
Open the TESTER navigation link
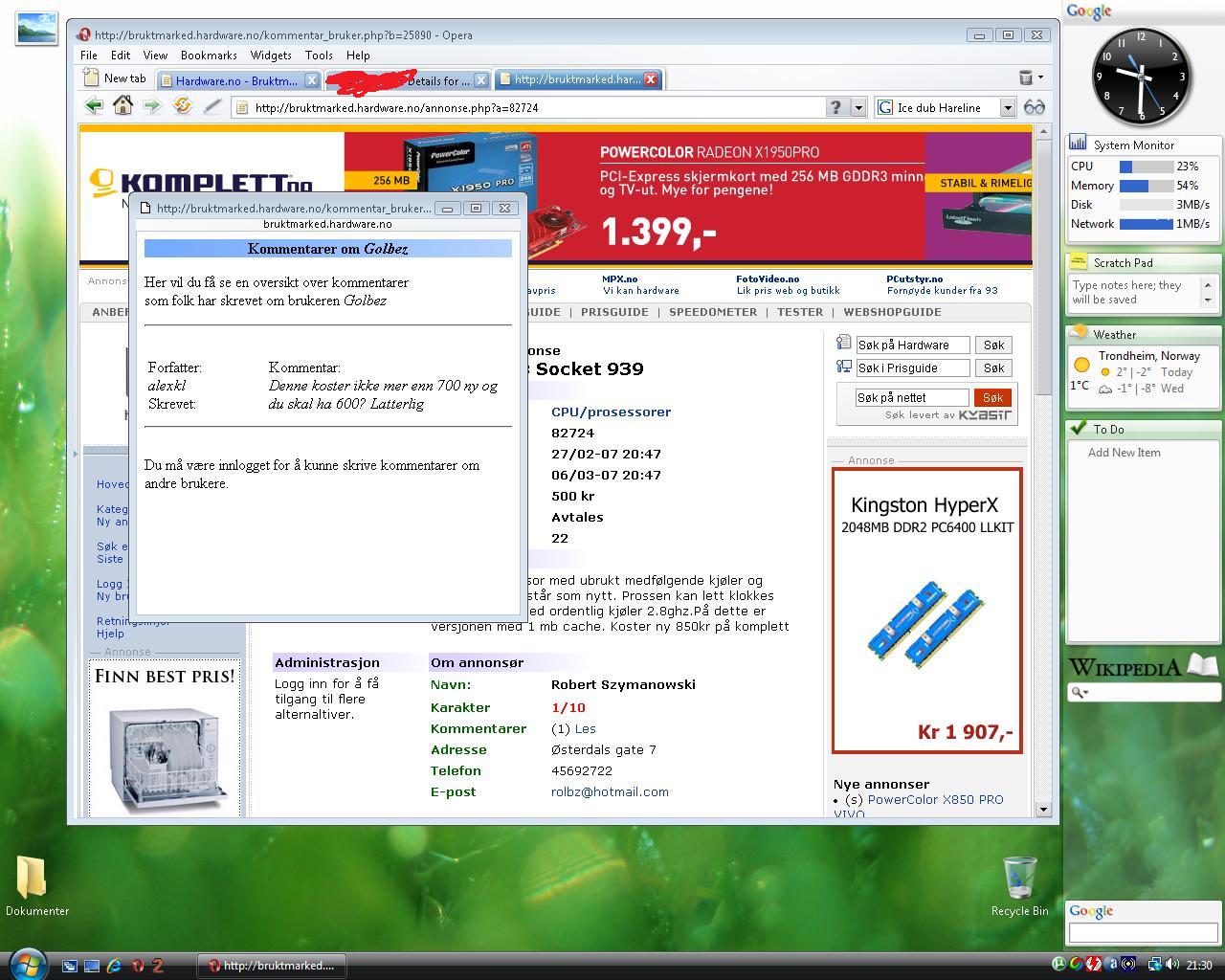pyautogui.click(x=800, y=312)
